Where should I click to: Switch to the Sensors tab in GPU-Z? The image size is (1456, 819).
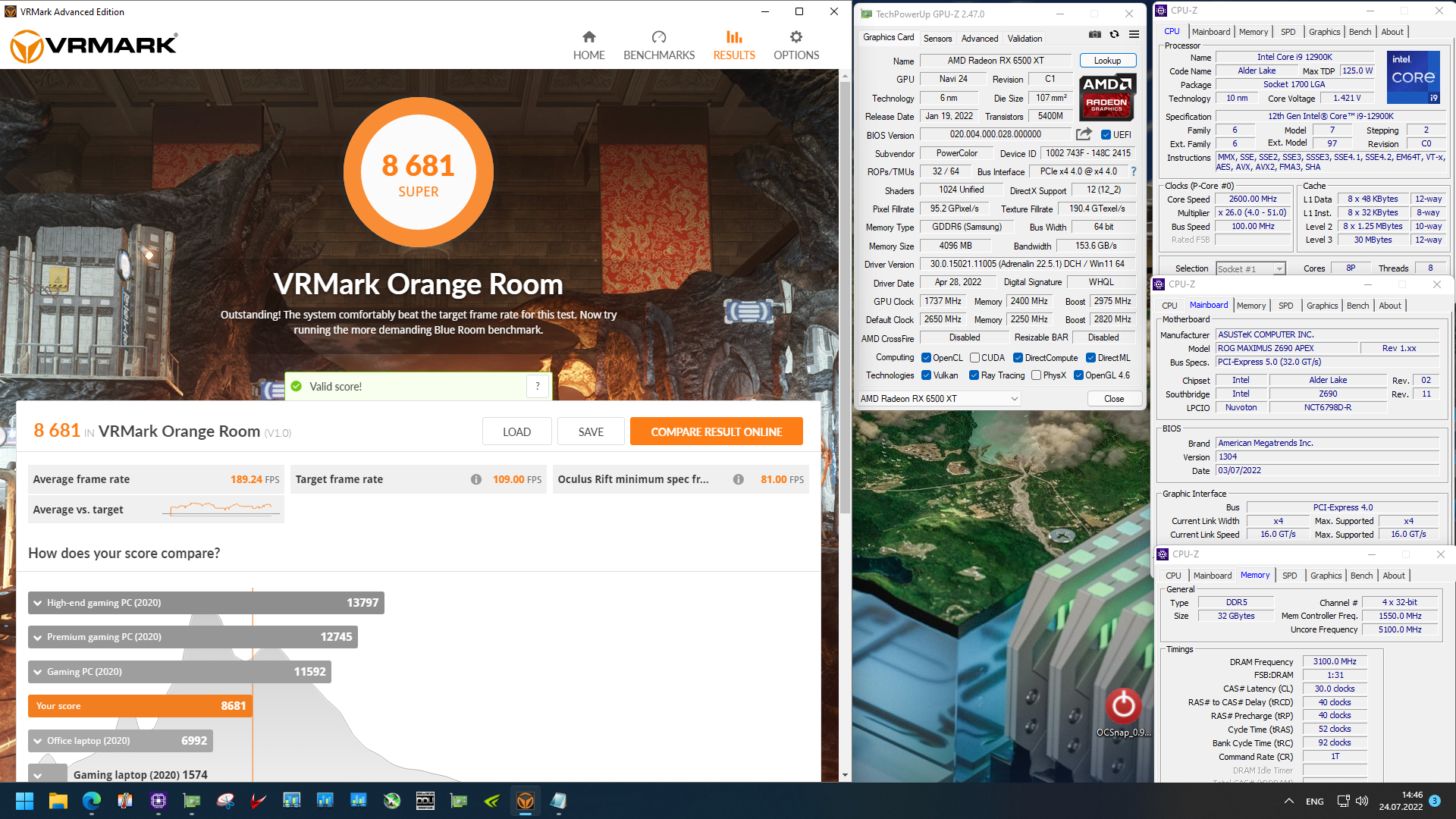(x=937, y=38)
